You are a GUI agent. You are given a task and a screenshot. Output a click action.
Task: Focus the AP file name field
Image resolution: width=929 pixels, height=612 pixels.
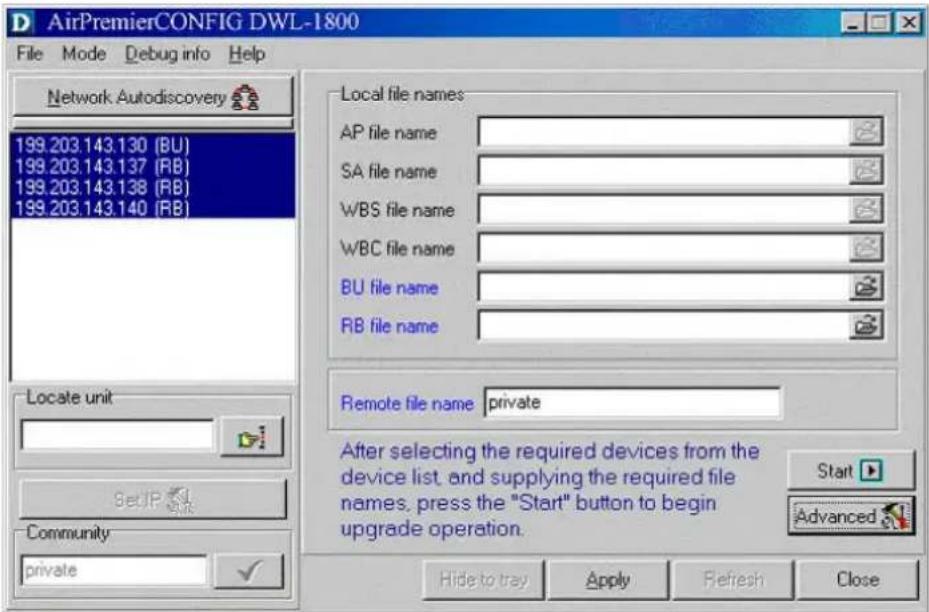pos(664,132)
